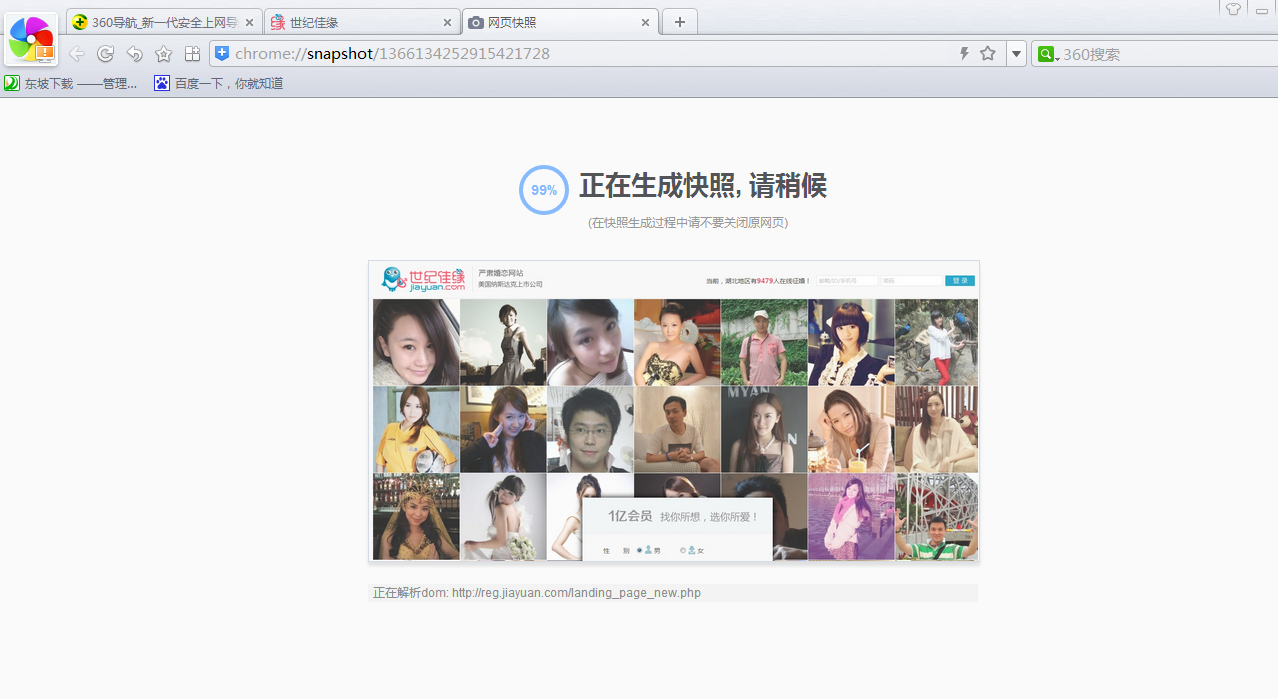Open a new tab with plus button
1278x699 pixels.
pos(680,22)
